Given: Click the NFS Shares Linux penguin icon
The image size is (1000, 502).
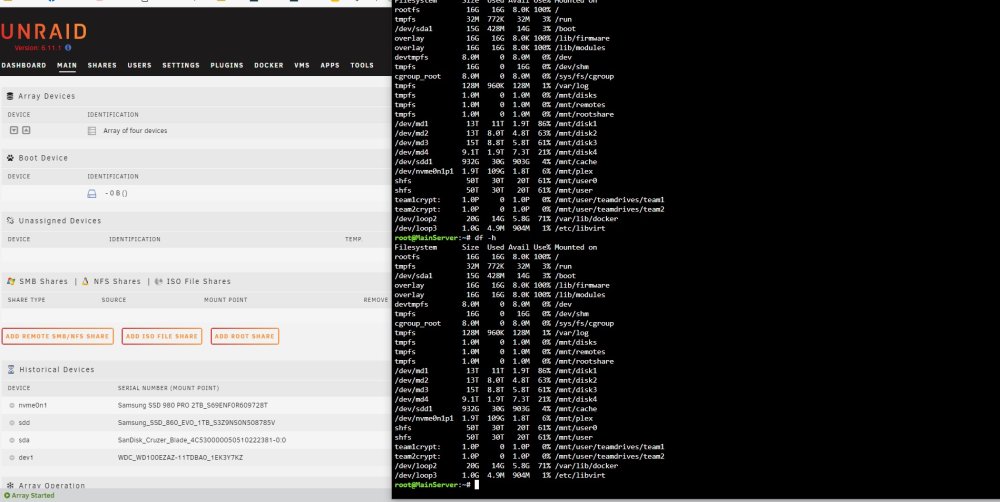Looking at the screenshot, I should tap(85, 281).
